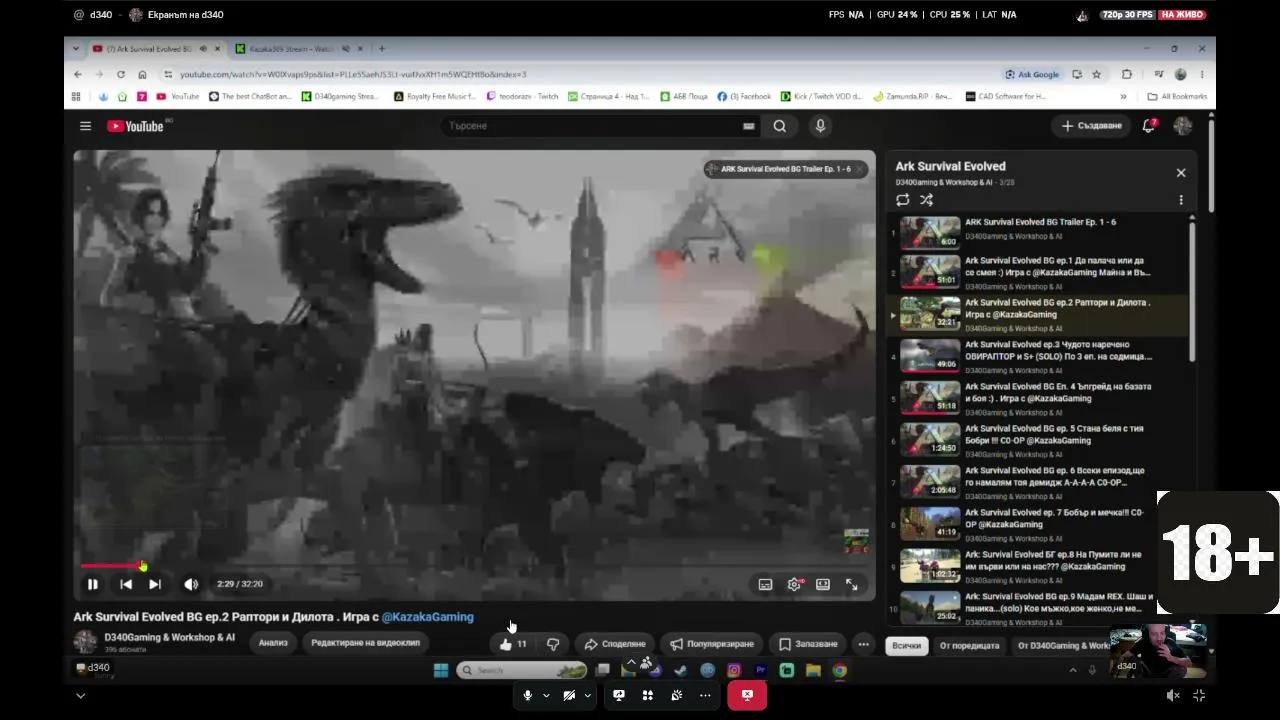Open the D340gaming Stream bookmark
Viewport: 1280px width, 720px height.
[x=340, y=97]
